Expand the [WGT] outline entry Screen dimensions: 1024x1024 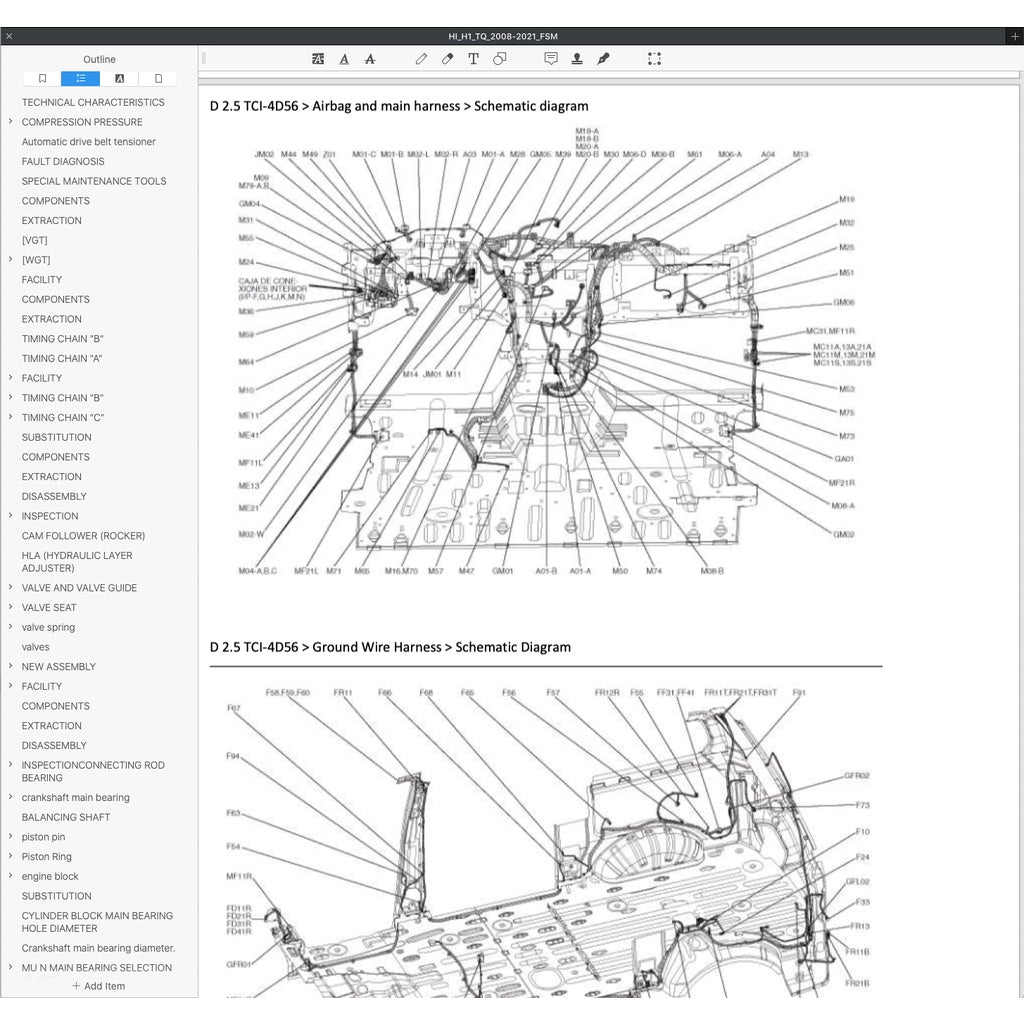pyautogui.click(x=10, y=259)
